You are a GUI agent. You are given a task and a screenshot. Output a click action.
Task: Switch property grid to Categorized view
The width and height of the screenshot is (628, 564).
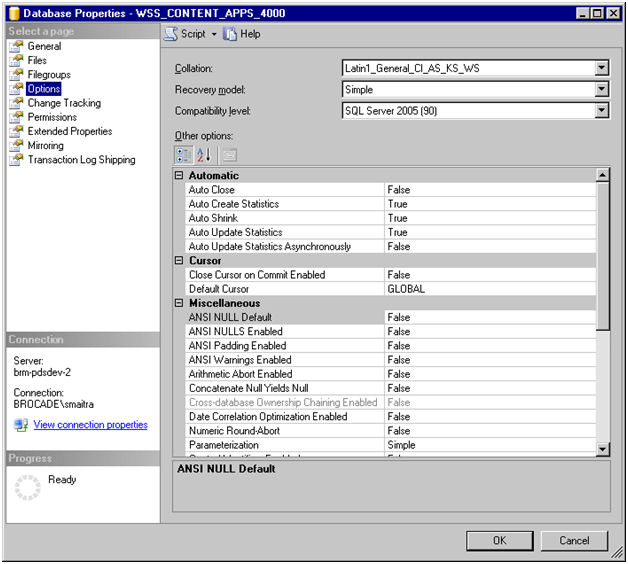(x=184, y=155)
